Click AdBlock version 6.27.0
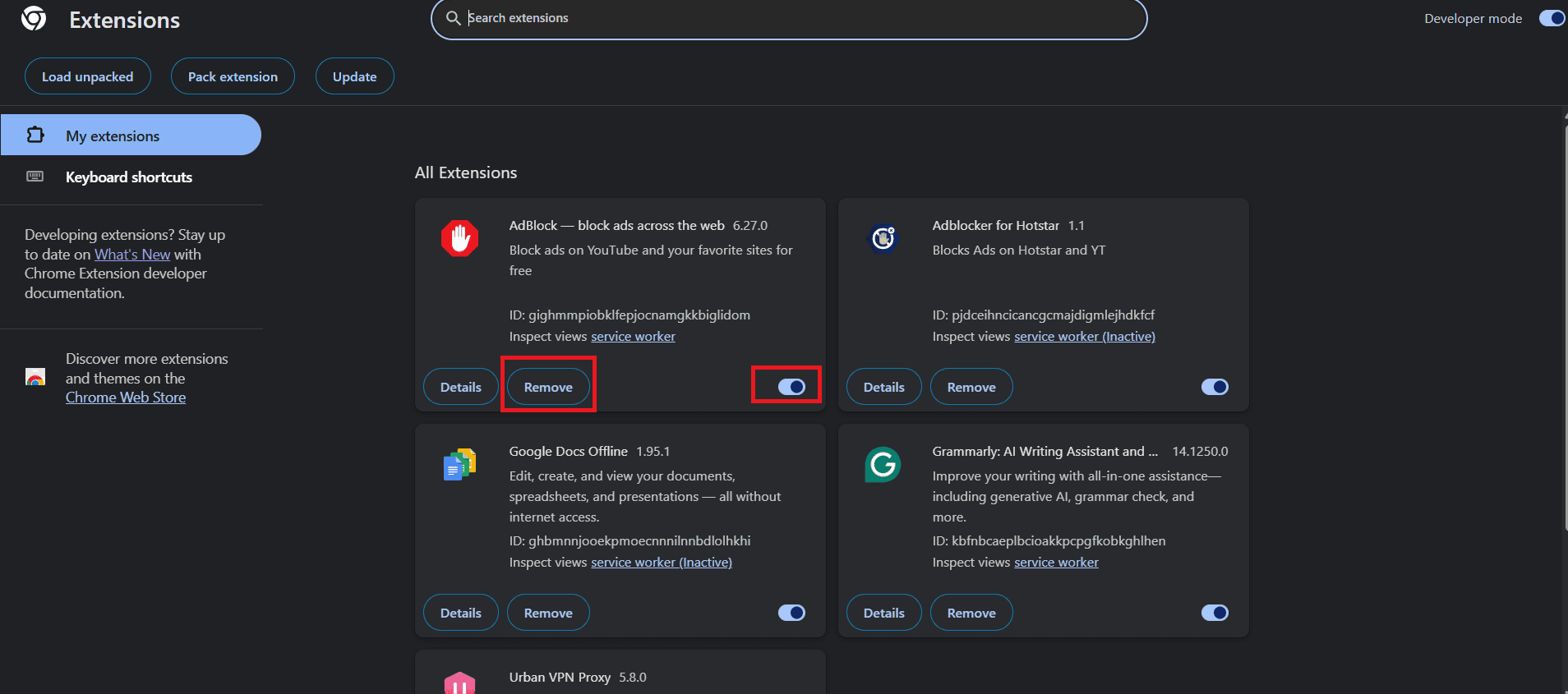 750,226
